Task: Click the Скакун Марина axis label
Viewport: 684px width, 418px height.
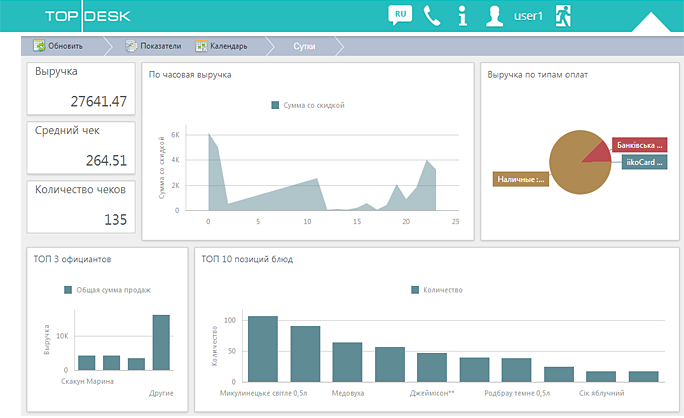Action: tap(87, 381)
